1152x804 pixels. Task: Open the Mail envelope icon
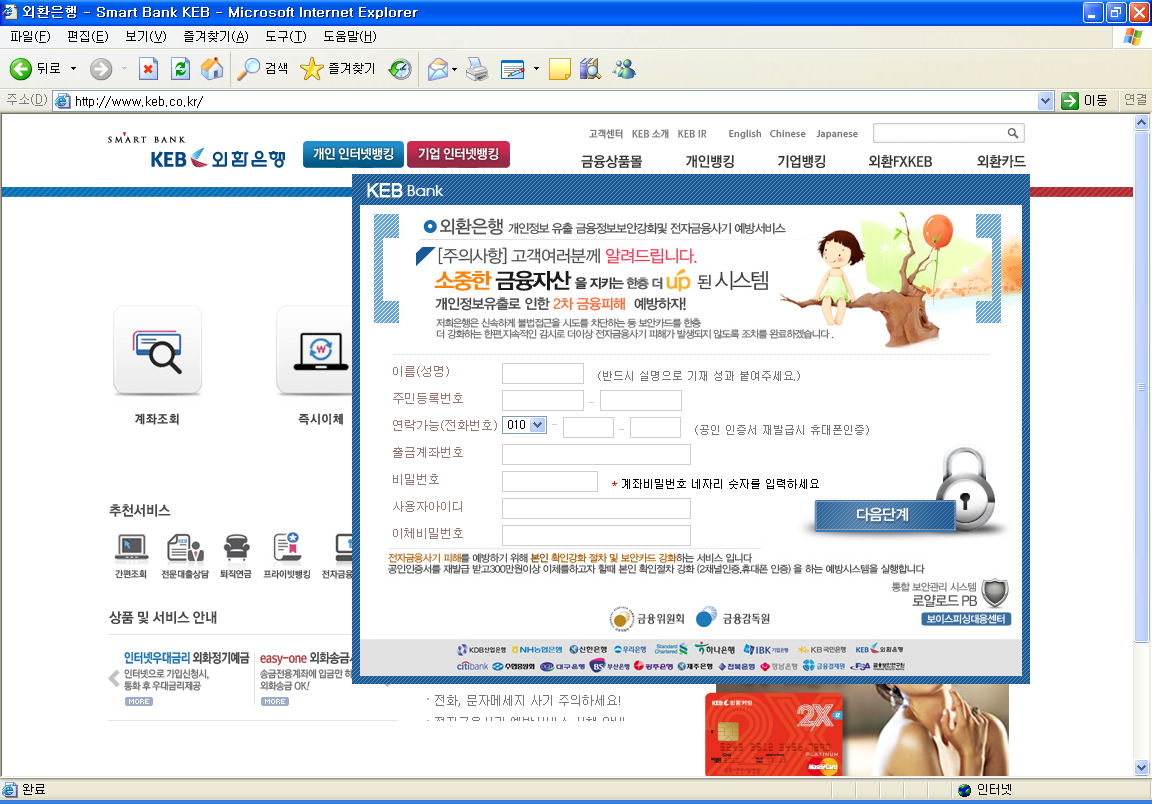tap(438, 69)
